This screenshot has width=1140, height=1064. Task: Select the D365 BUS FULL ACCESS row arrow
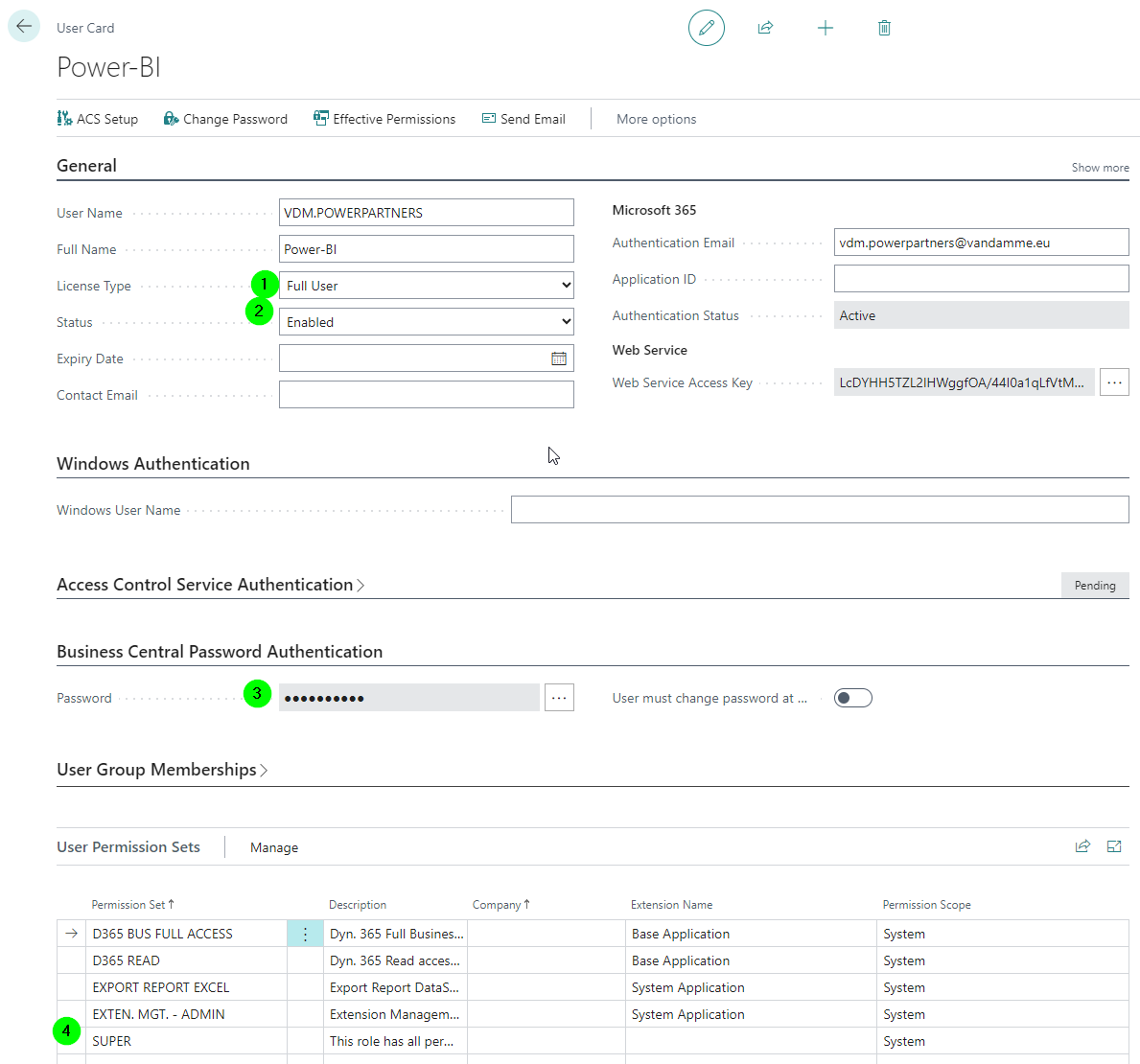click(71, 934)
